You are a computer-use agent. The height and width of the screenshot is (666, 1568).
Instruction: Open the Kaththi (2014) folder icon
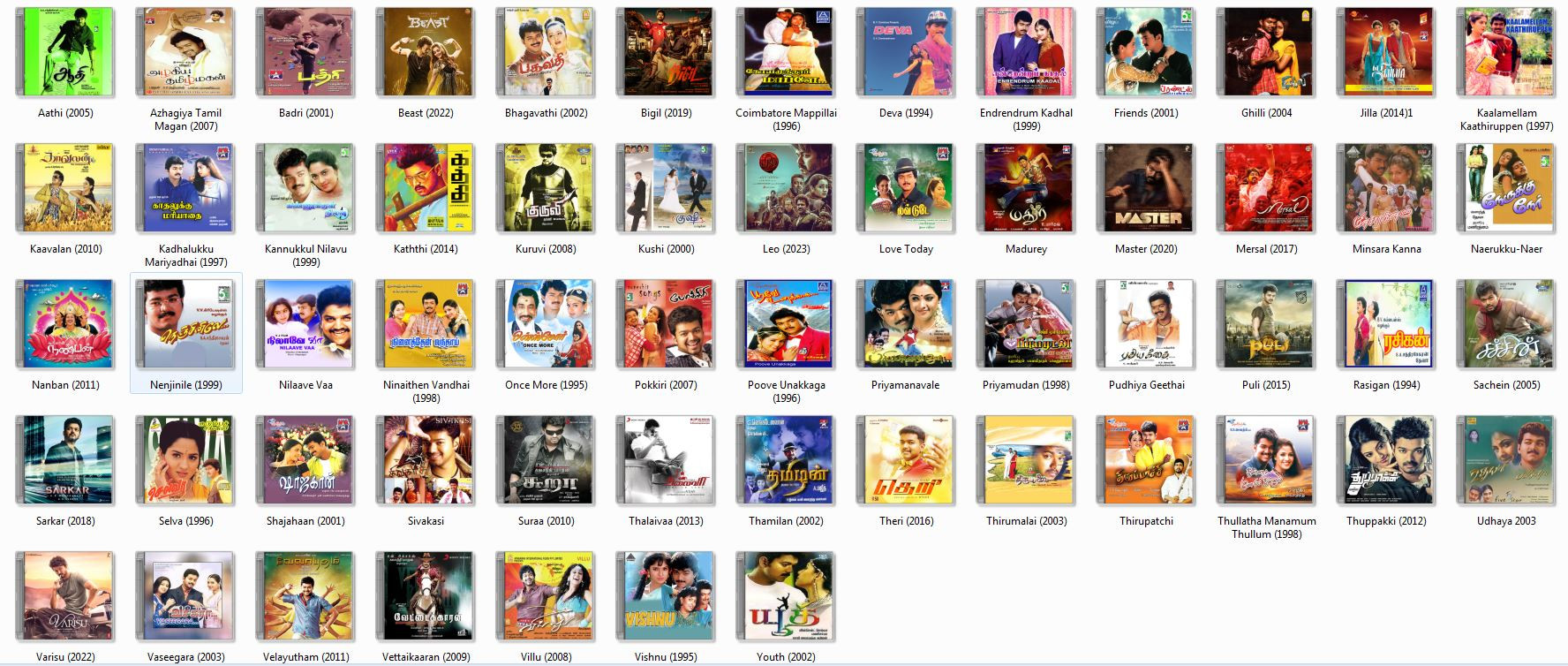[426, 189]
